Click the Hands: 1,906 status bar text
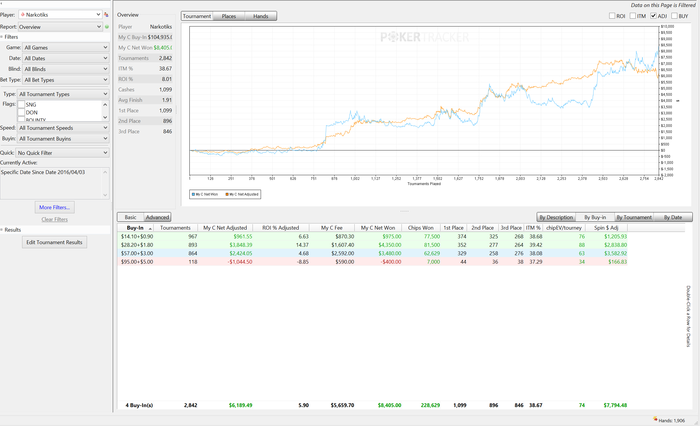Image resolution: width=700 pixels, height=426 pixels. 671,421
